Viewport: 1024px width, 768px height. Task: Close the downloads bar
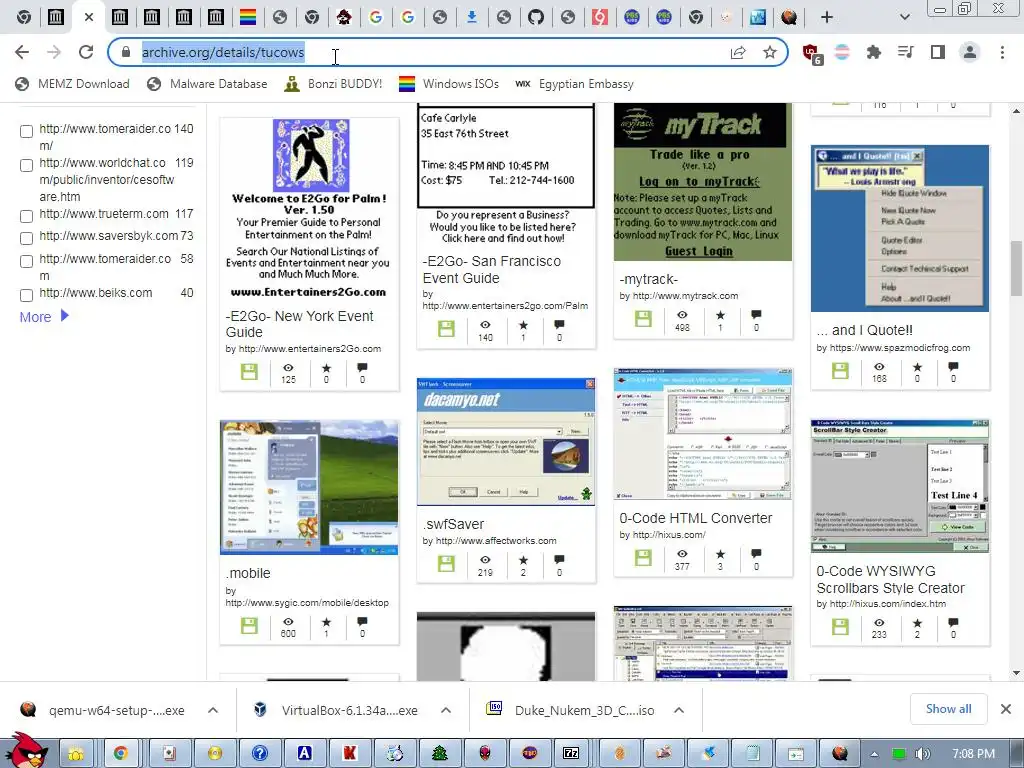[1006, 709]
